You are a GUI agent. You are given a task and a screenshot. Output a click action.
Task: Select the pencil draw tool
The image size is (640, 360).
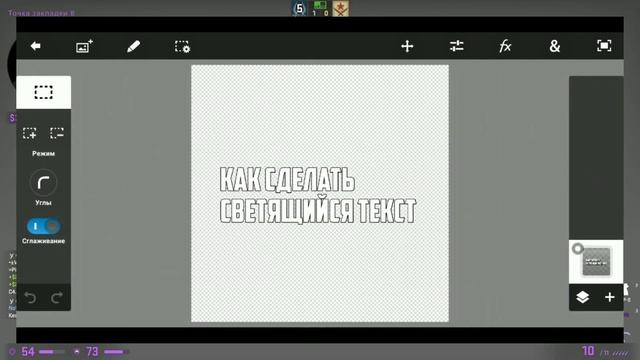click(133, 46)
